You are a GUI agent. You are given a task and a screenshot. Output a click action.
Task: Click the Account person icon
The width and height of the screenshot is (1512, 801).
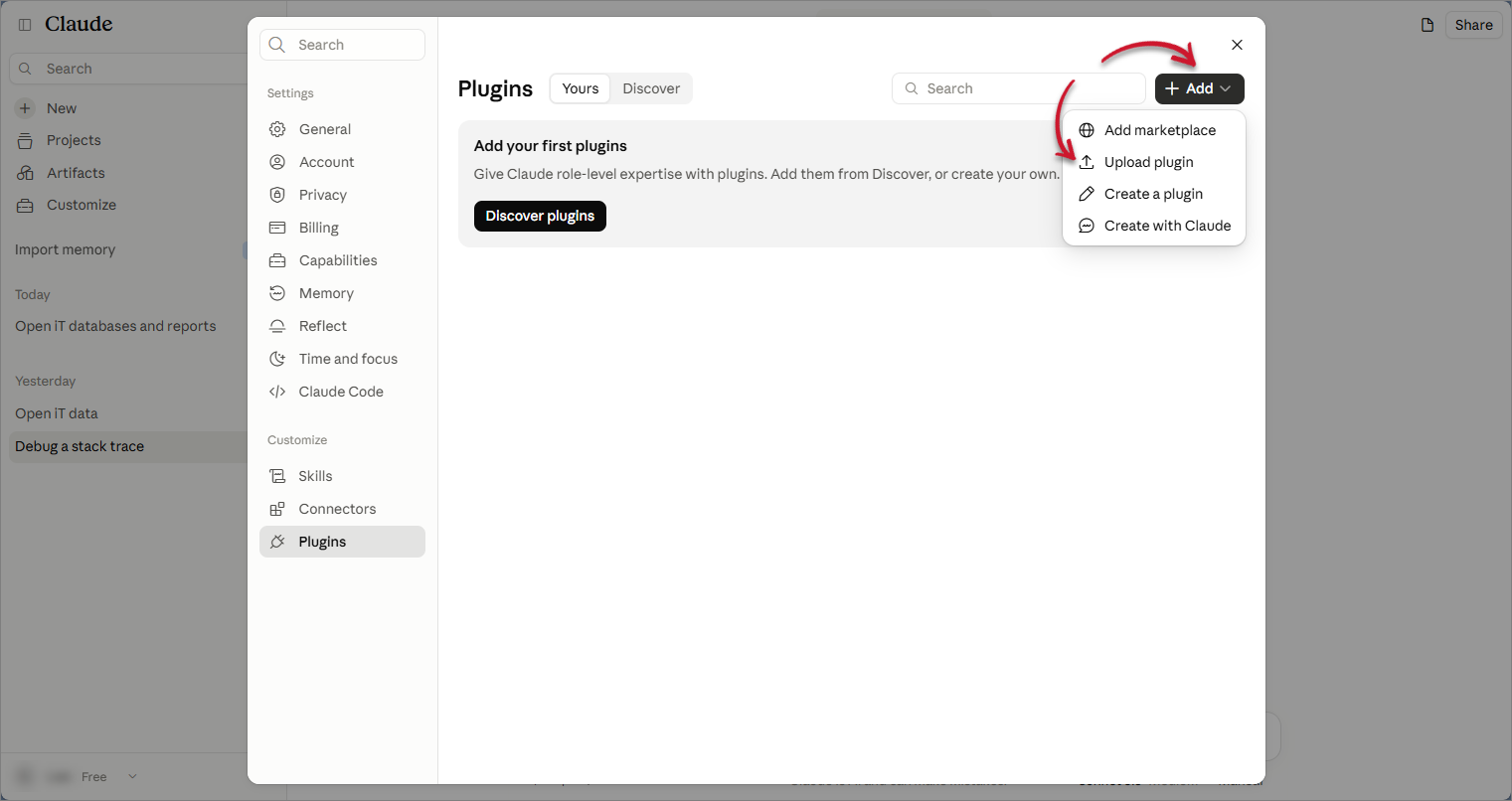[x=277, y=162]
